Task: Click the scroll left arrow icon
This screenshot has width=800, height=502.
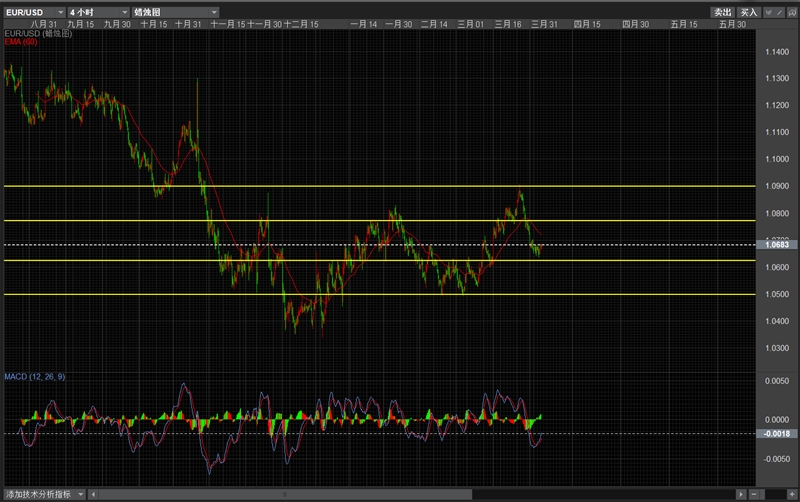Action: pos(93,494)
